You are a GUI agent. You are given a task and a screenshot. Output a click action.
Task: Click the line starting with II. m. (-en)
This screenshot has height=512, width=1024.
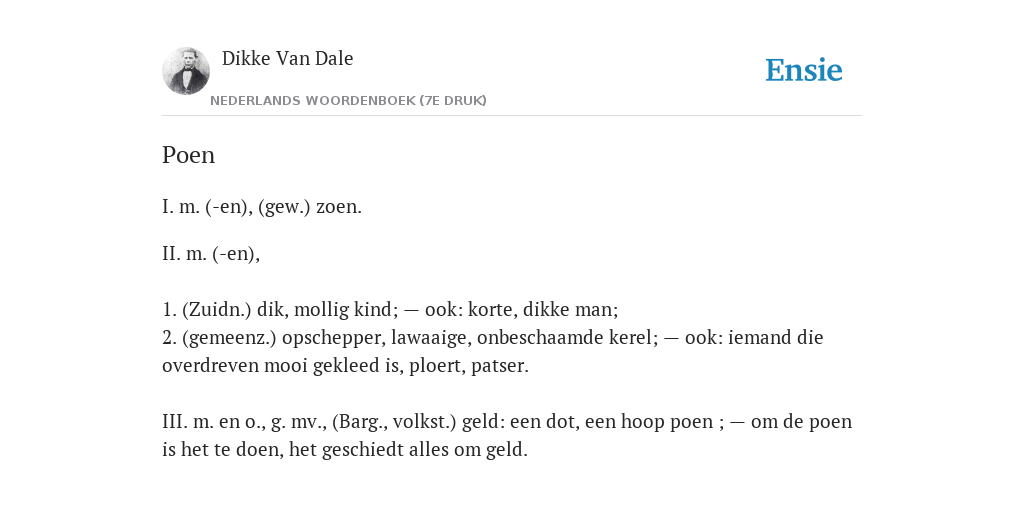tap(211, 253)
